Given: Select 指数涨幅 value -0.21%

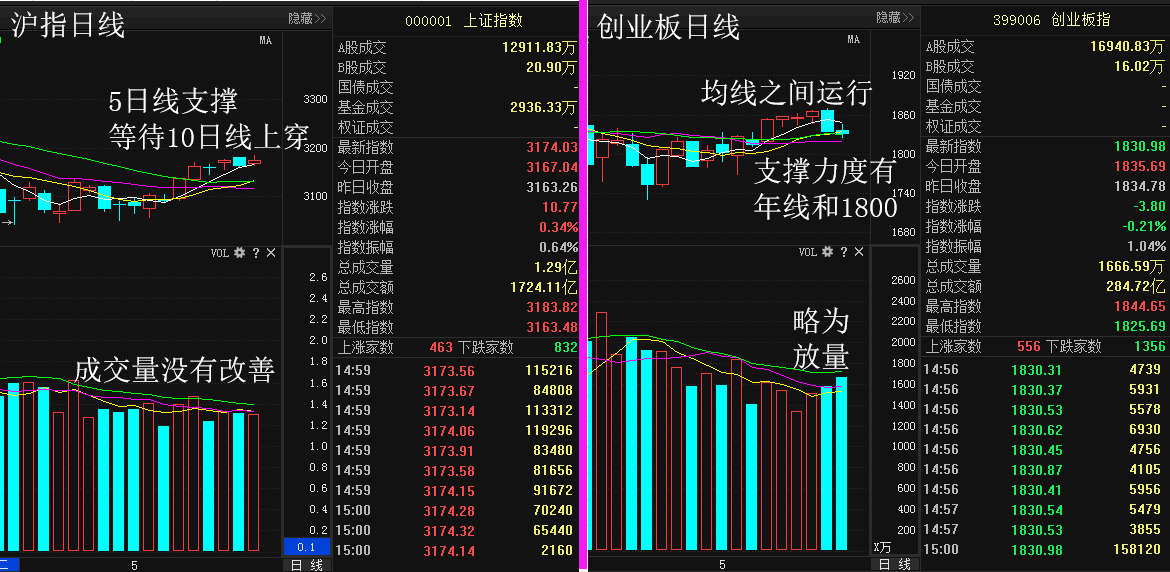Looking at the screenshot, I should 1143,226.
